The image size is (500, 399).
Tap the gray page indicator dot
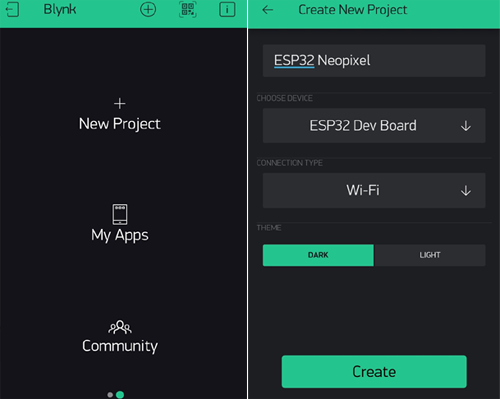click(110, 395)
